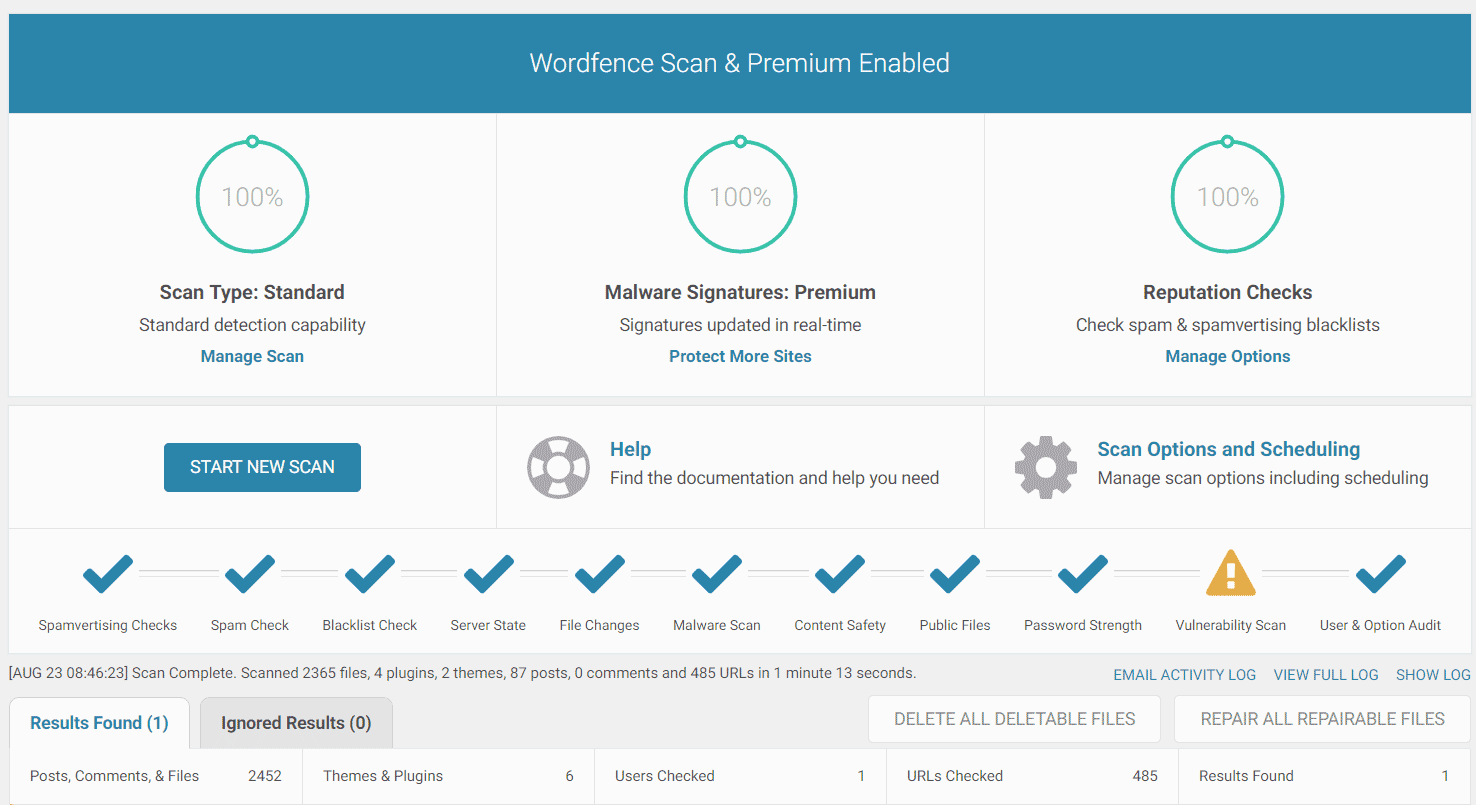
Task: Select the Results Found tab
Action: [99, 723]
